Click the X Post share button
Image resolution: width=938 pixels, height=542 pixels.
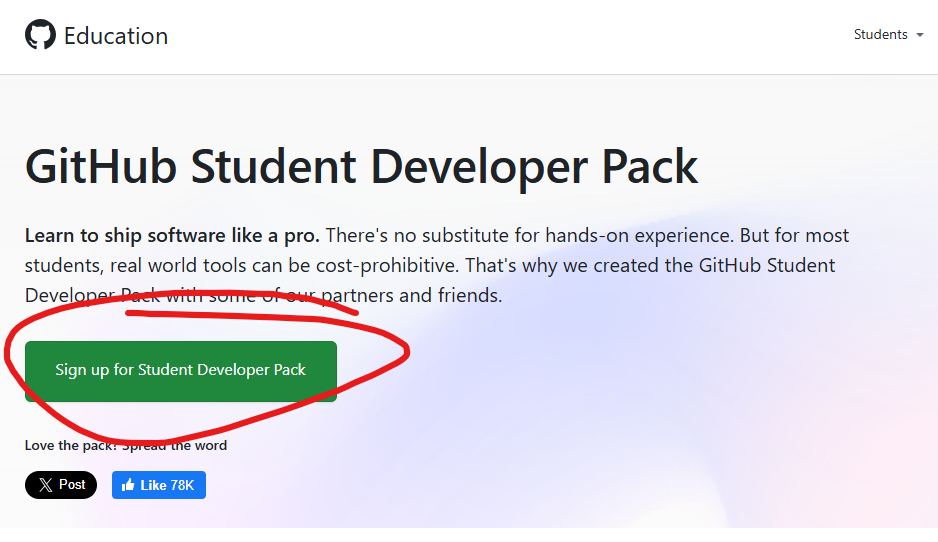pos(61,485)
